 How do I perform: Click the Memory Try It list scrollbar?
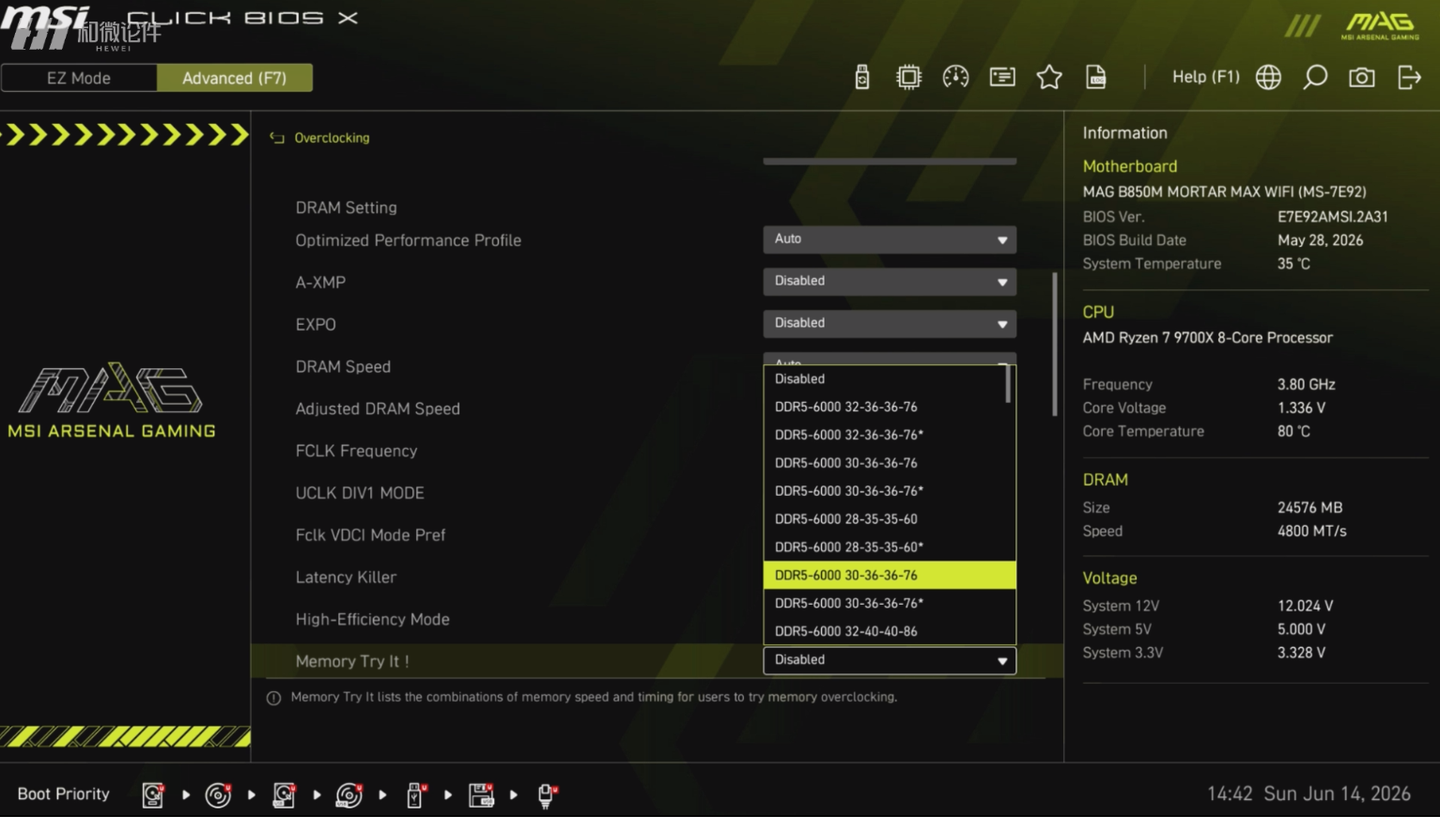(1008, 384)
